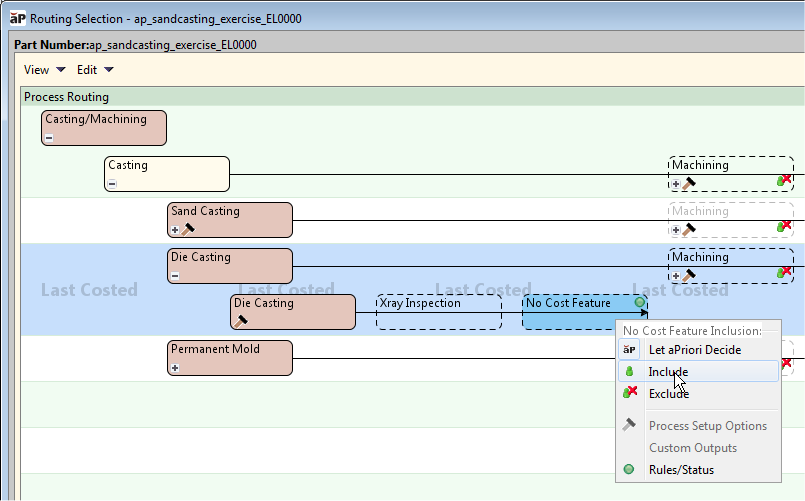805x501 pixels.
Task: Click green status circle on No Cost Feature
Action: pyautogui.click(x=639, y=302)
